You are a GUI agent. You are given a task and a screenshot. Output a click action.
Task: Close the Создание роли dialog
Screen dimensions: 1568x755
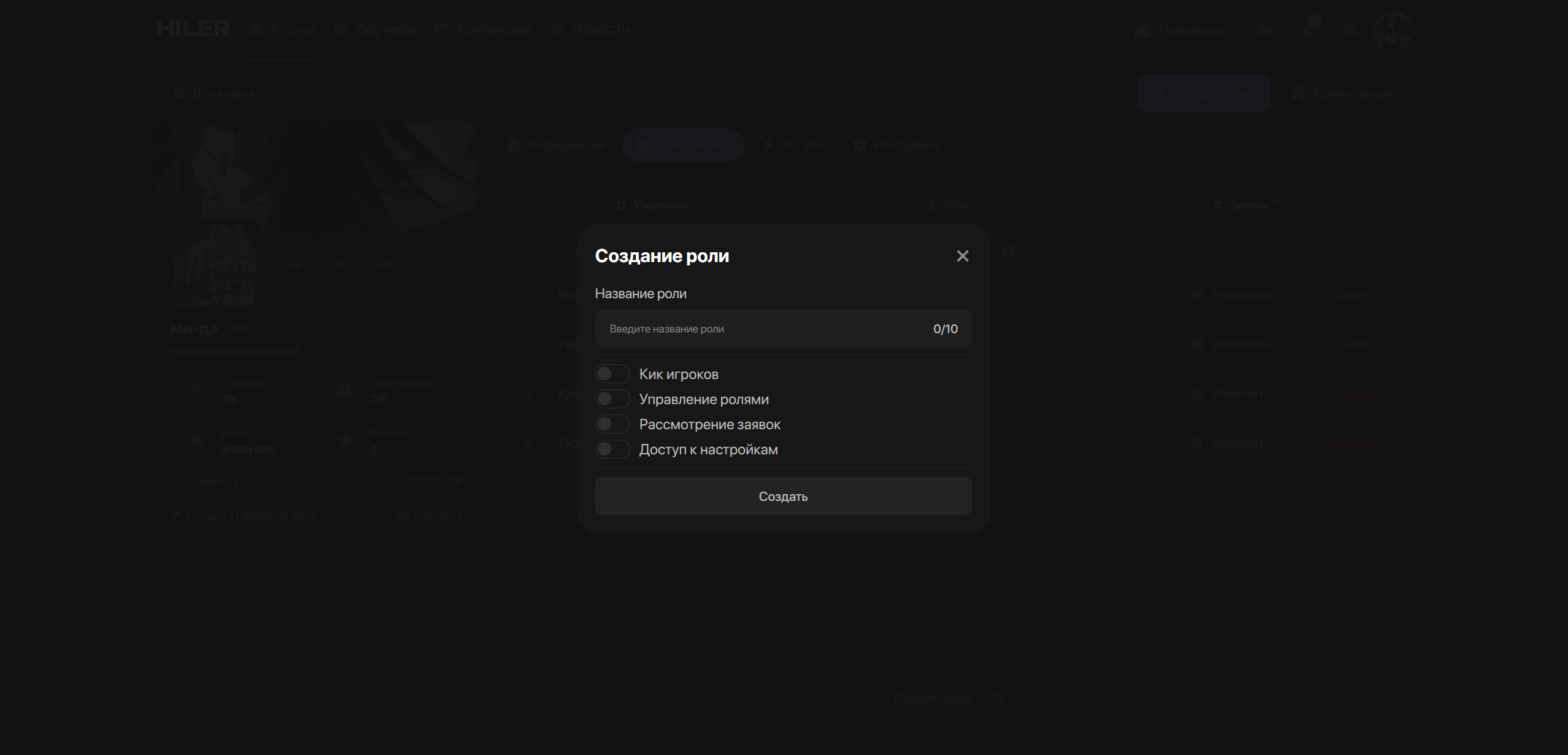click(x=962, y=256)
